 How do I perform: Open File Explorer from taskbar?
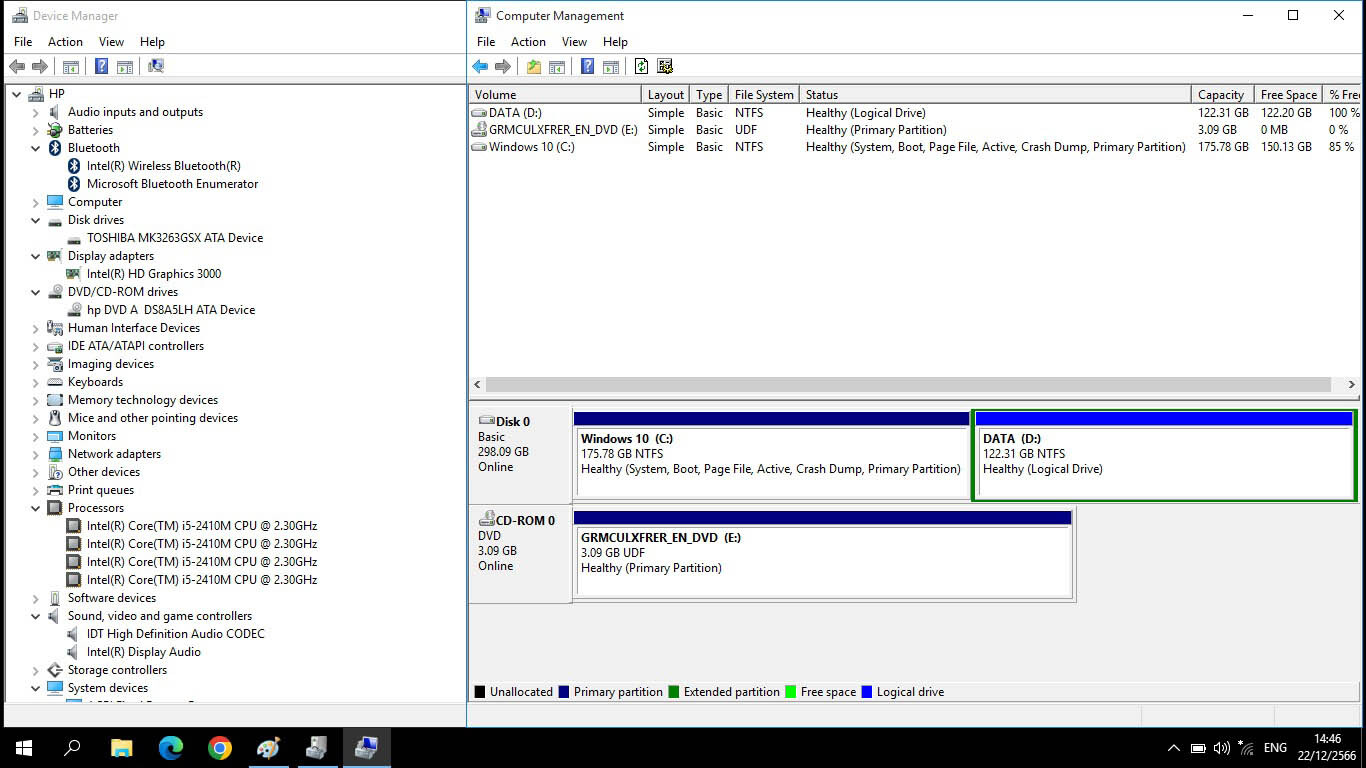(x=121, y=748)
